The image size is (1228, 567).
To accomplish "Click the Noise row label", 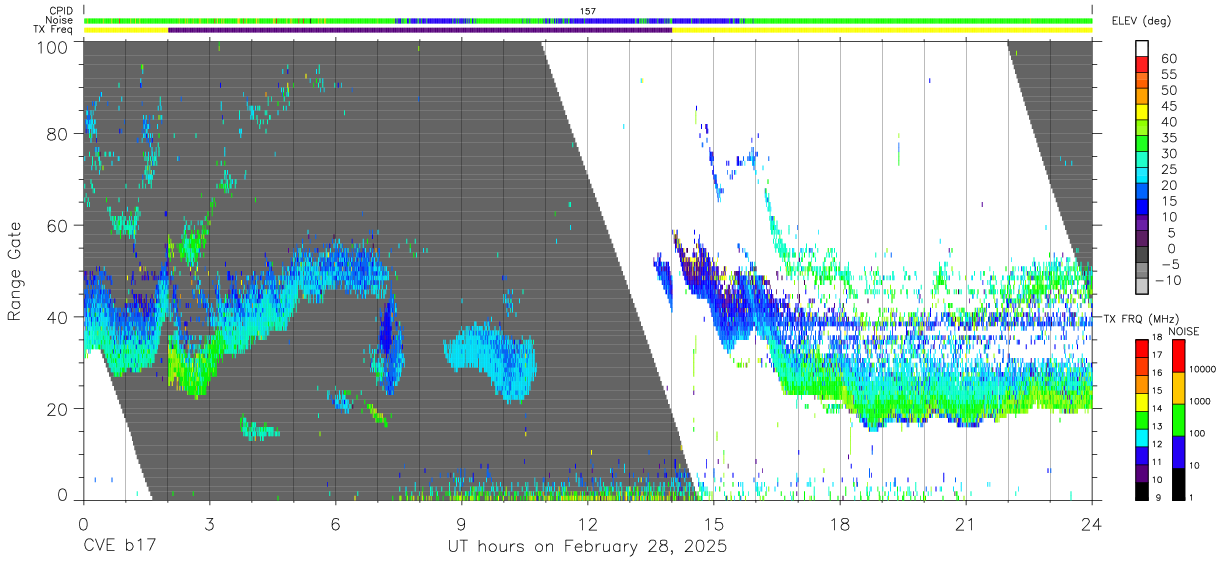I will tap(60, 20).
